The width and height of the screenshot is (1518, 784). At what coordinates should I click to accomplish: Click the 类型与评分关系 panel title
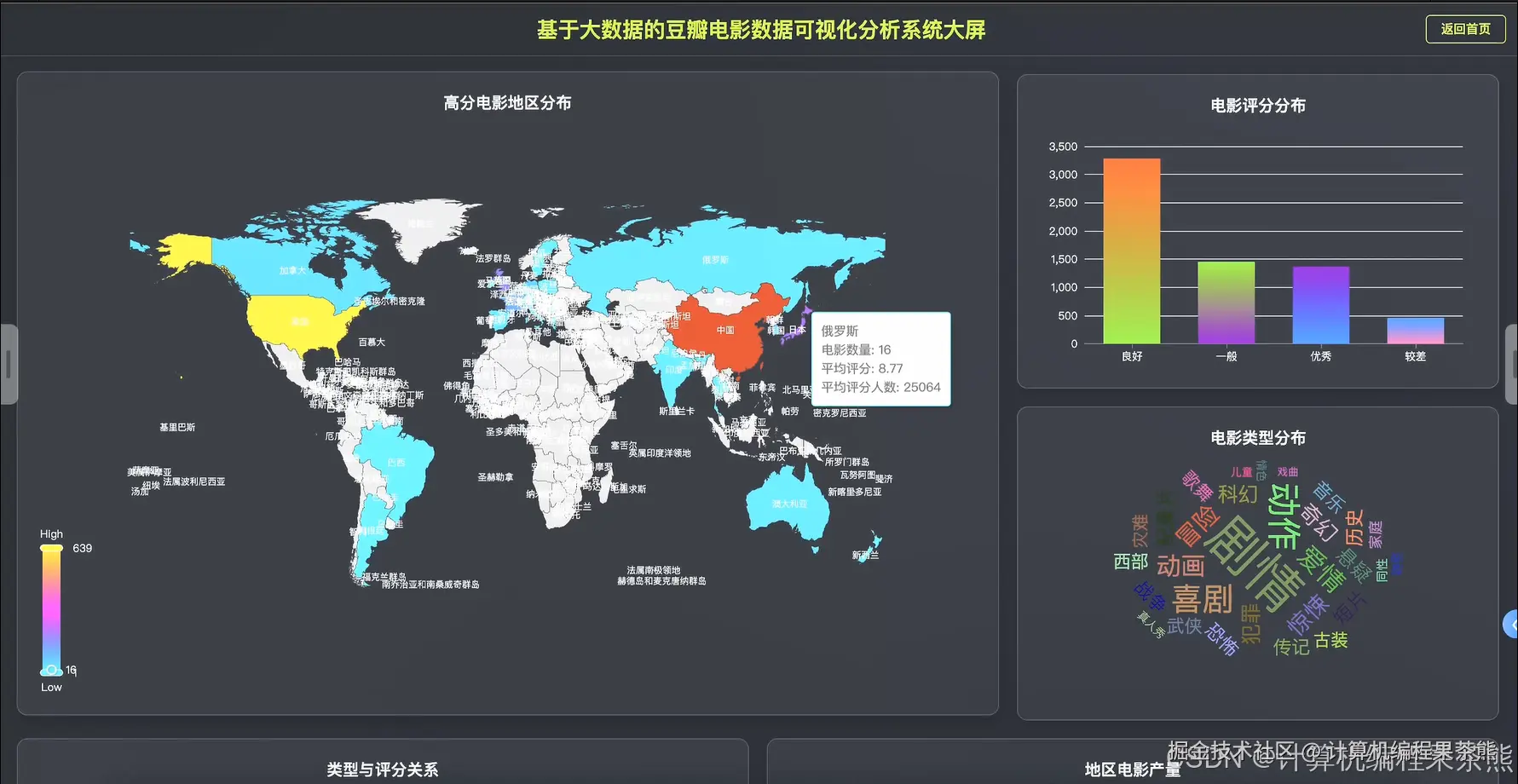click(383, 770)
